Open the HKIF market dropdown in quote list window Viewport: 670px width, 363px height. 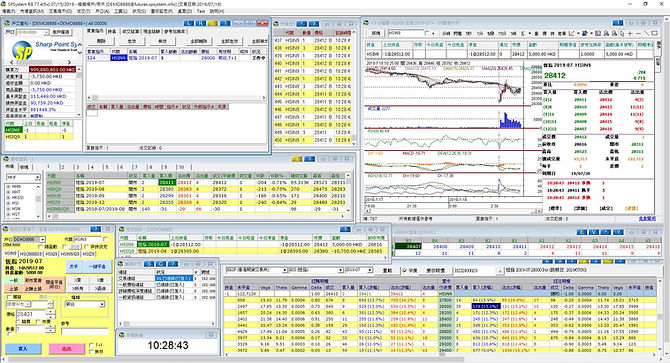coord(38,177)
